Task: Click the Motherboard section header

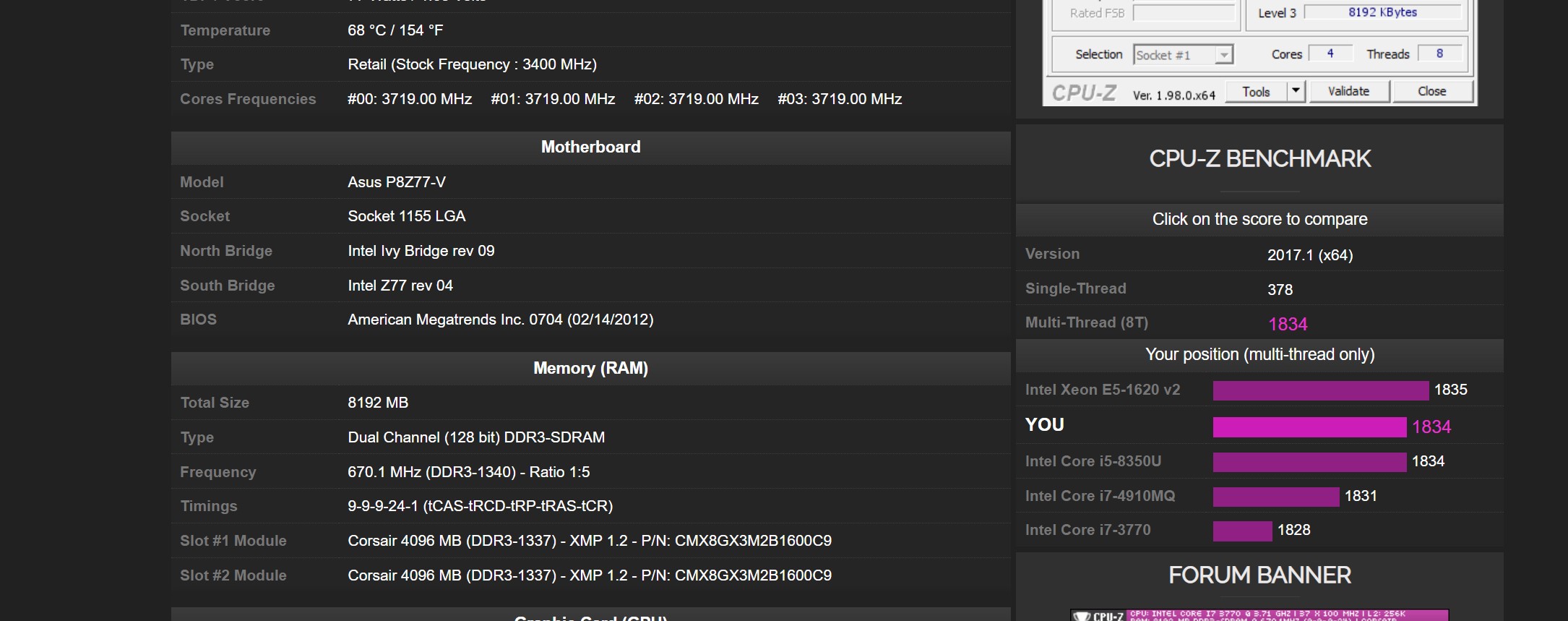Action: [590, 147]
